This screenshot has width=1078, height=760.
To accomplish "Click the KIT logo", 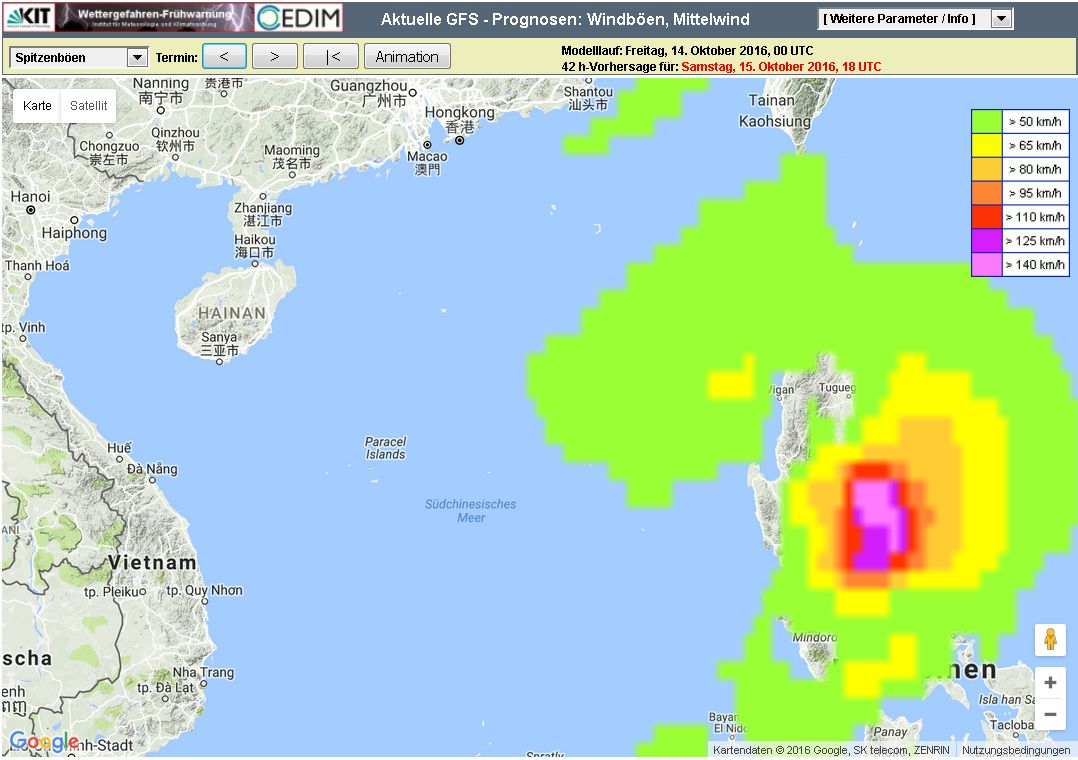I will point(28,17).
